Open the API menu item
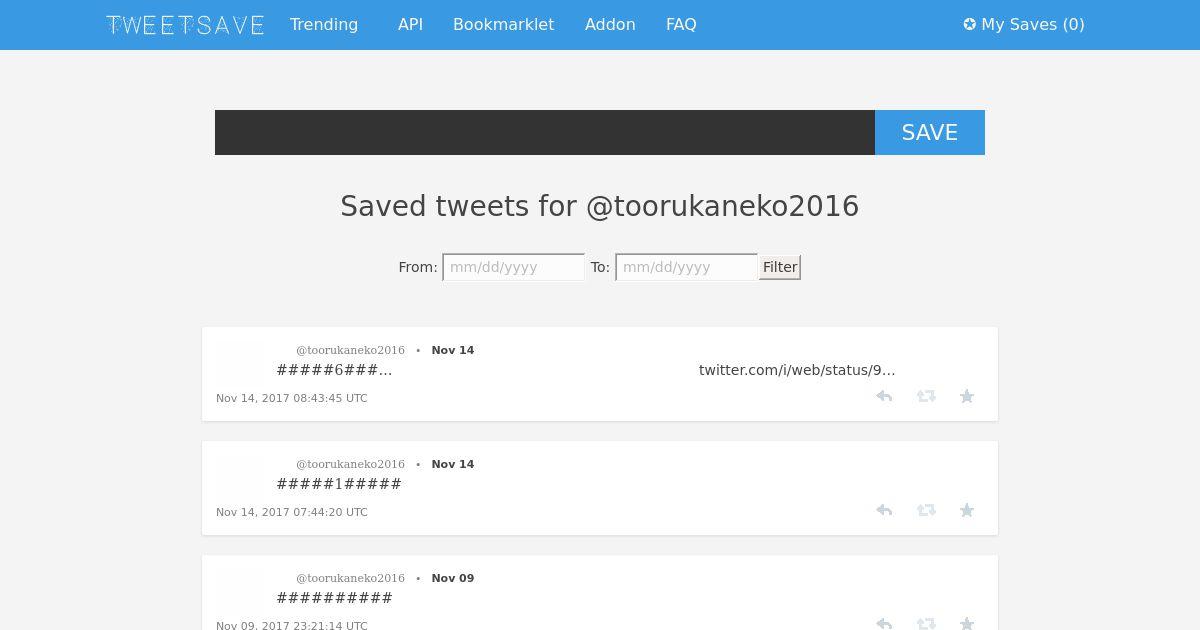1200x630 pixels. (x=410, y=25)
